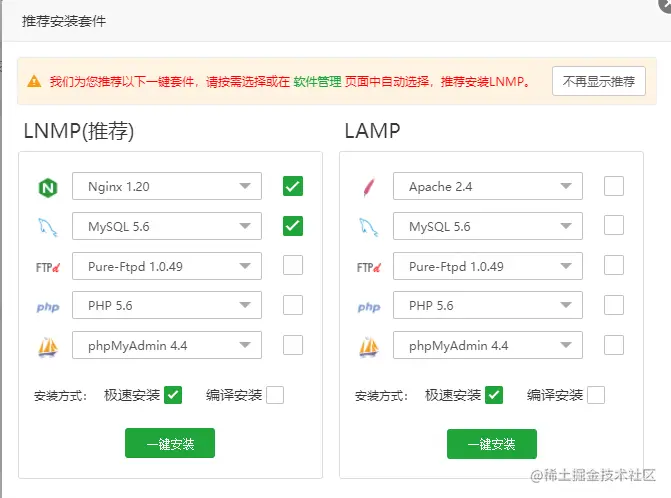Click the phpMyAdmin sailboat icon in LAMP
This screenshot has width=671, height=498.
tap(369, 347)
